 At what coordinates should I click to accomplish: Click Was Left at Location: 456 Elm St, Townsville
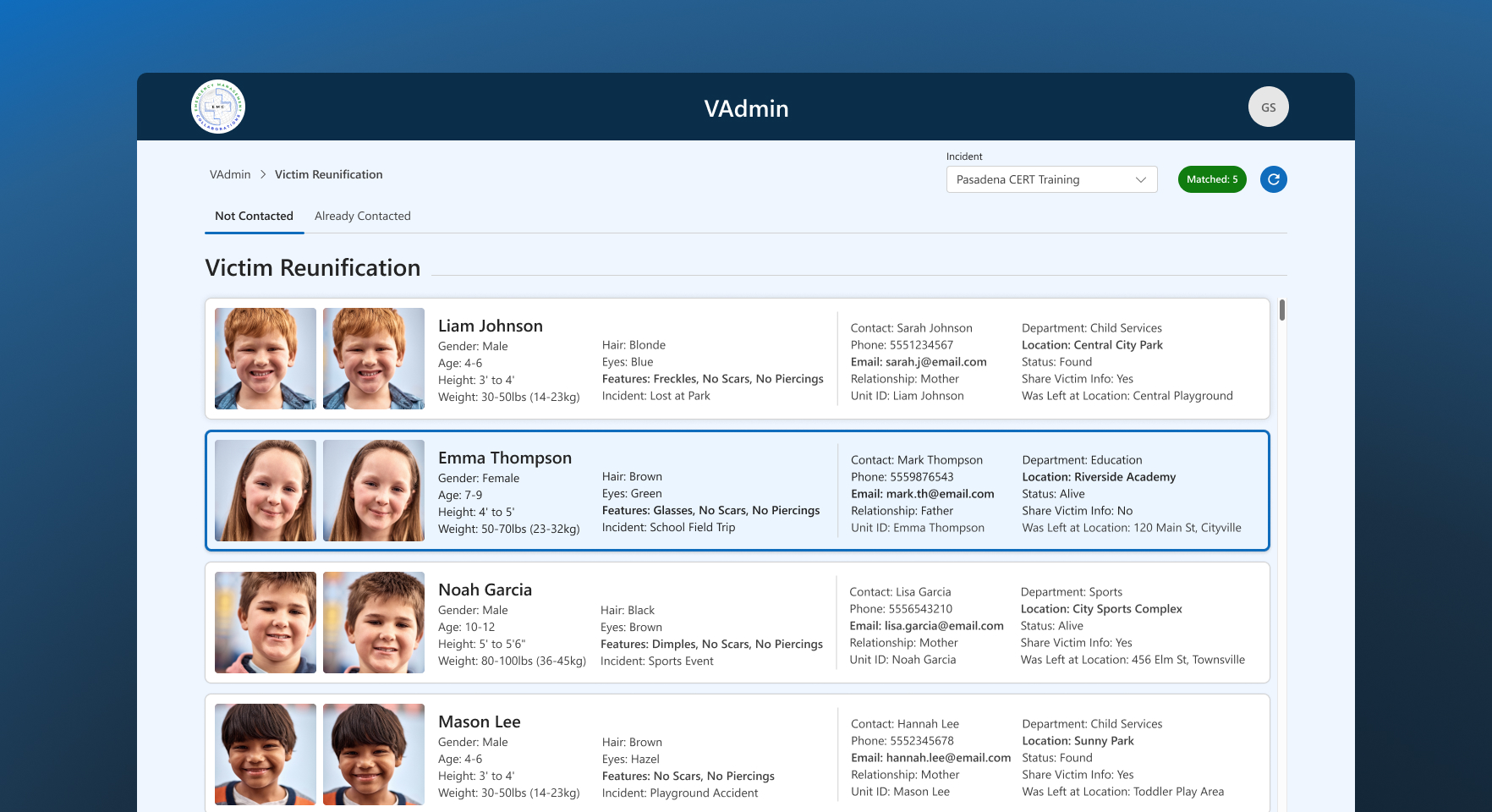click(x=1133, y=660)
